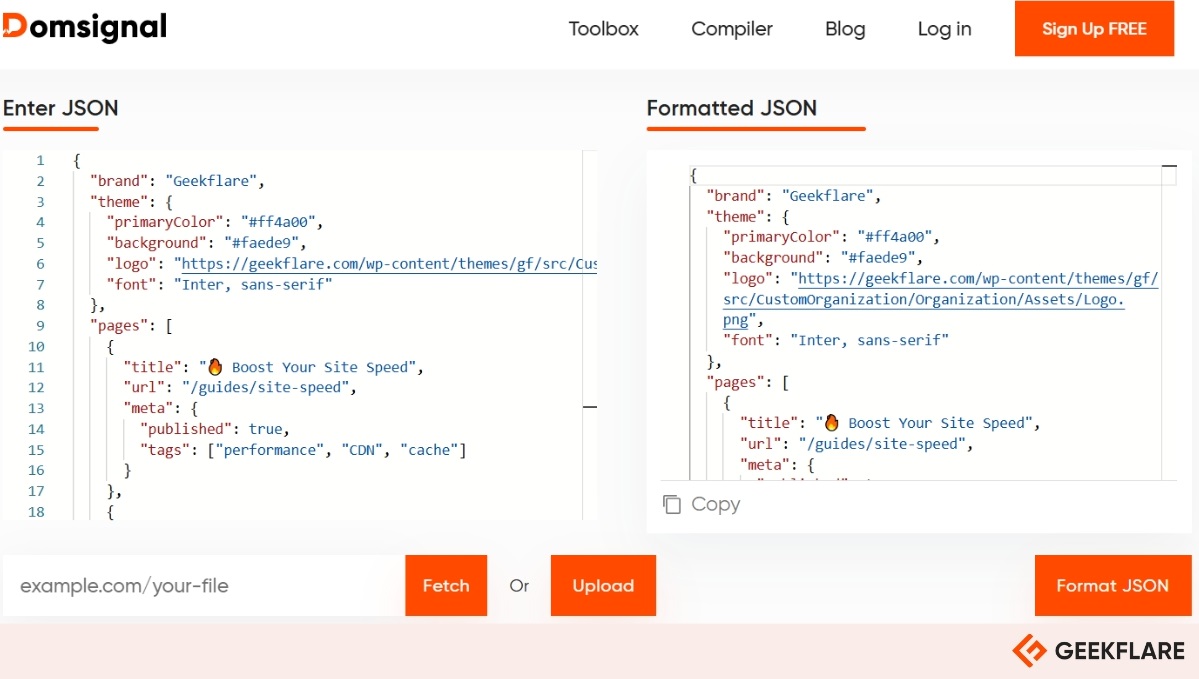1199x679 pixels.
Task: Click the Enter JSON heading
Action: click(x=60, y=108)
